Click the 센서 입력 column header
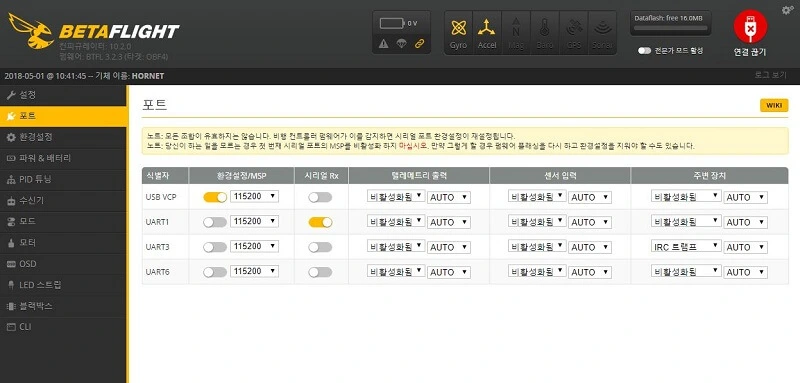The image size is (800, 383). tap(560, 175)
